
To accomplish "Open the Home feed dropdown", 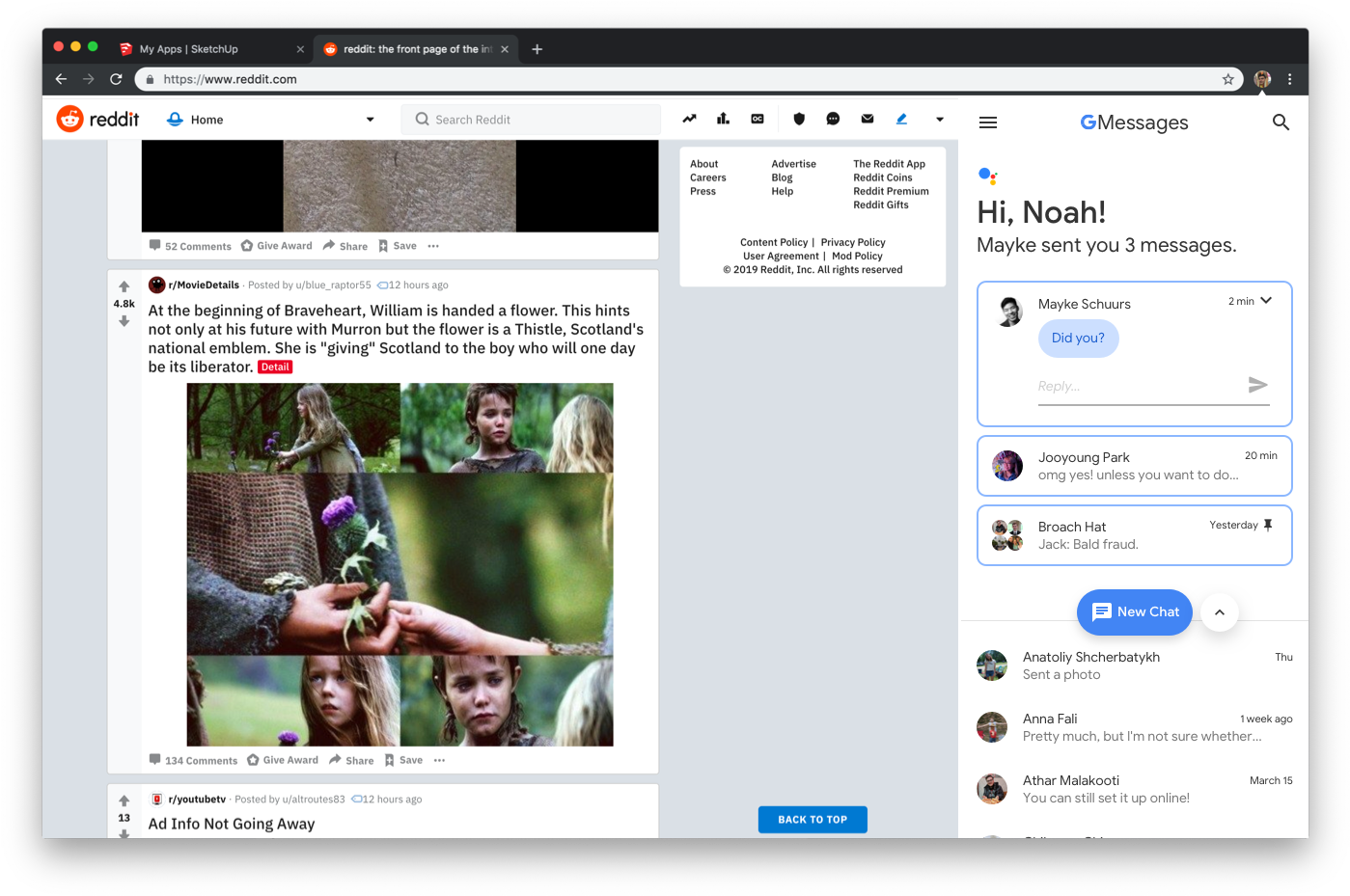I will [269, 120].
